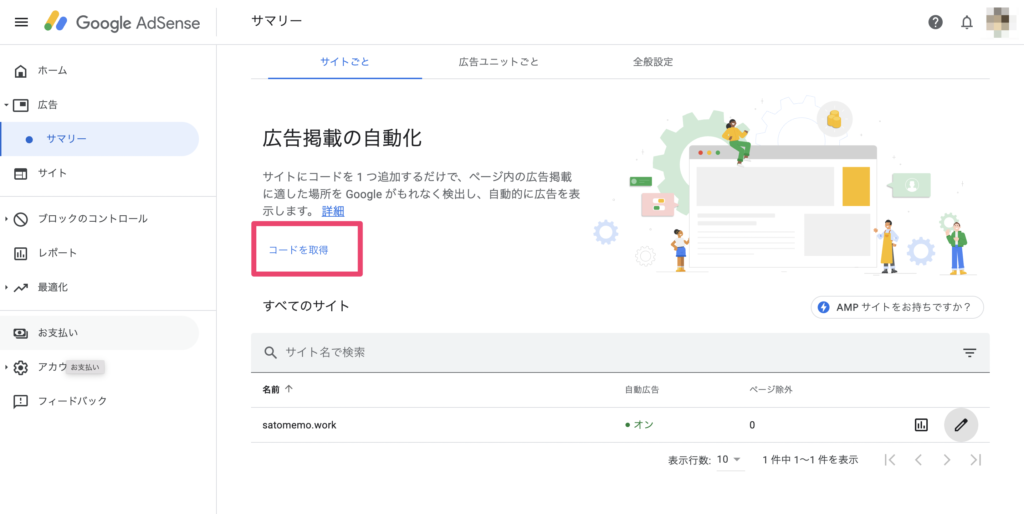Screen dimensions: 1024x514
Task: Click the ホーム house sidebar icon
Action: 21,71
